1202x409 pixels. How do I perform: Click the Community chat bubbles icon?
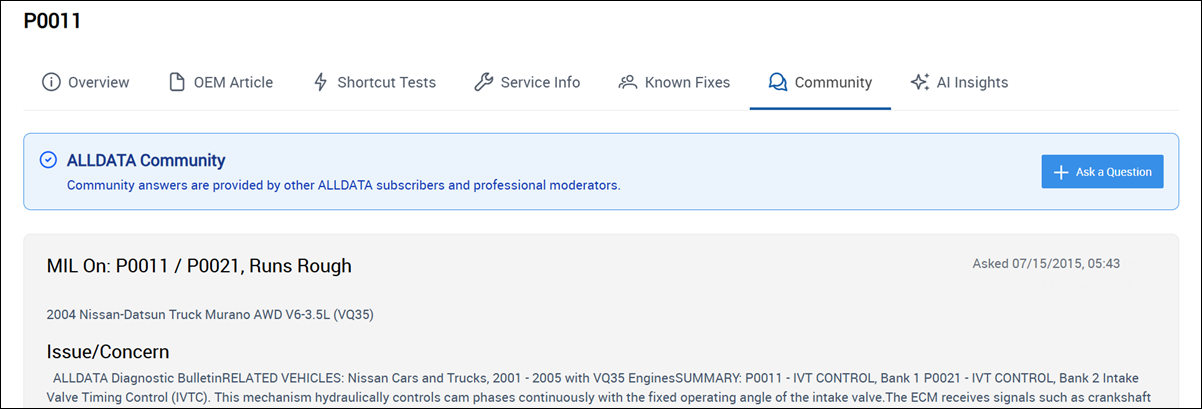777,82
